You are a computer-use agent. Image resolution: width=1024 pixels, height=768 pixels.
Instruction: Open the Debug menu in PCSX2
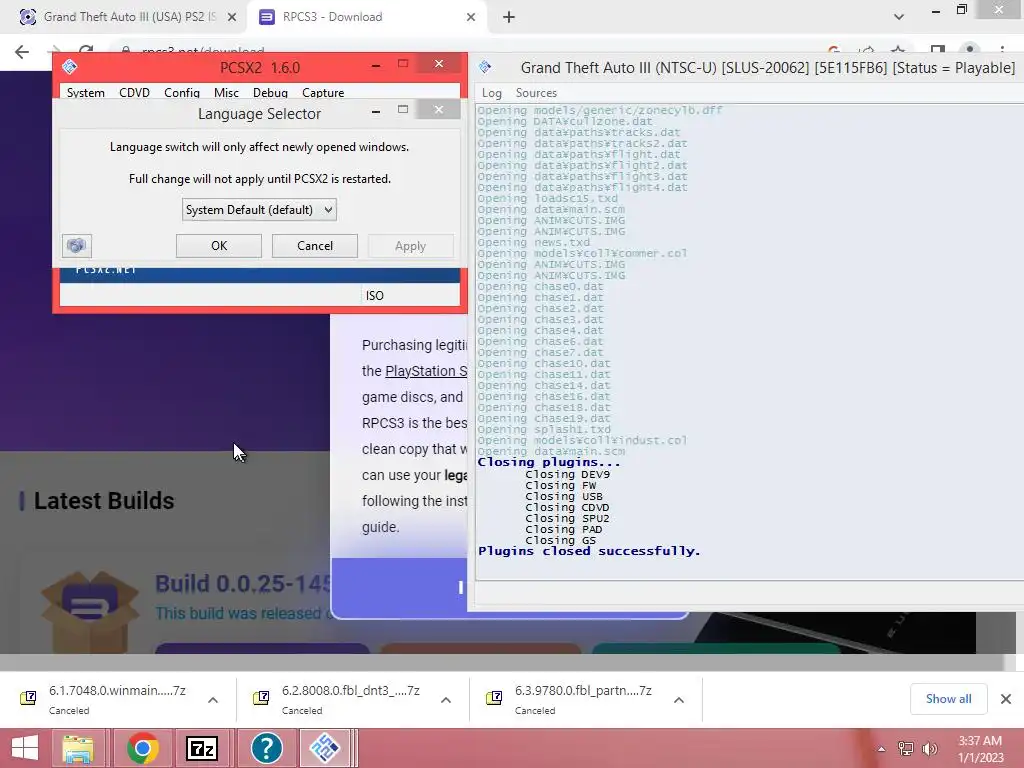[x=270, y=93]
